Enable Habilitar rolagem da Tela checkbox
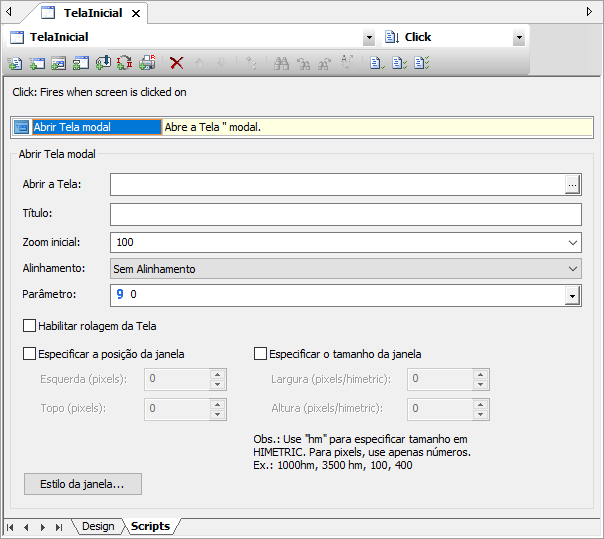 [29, 326]
